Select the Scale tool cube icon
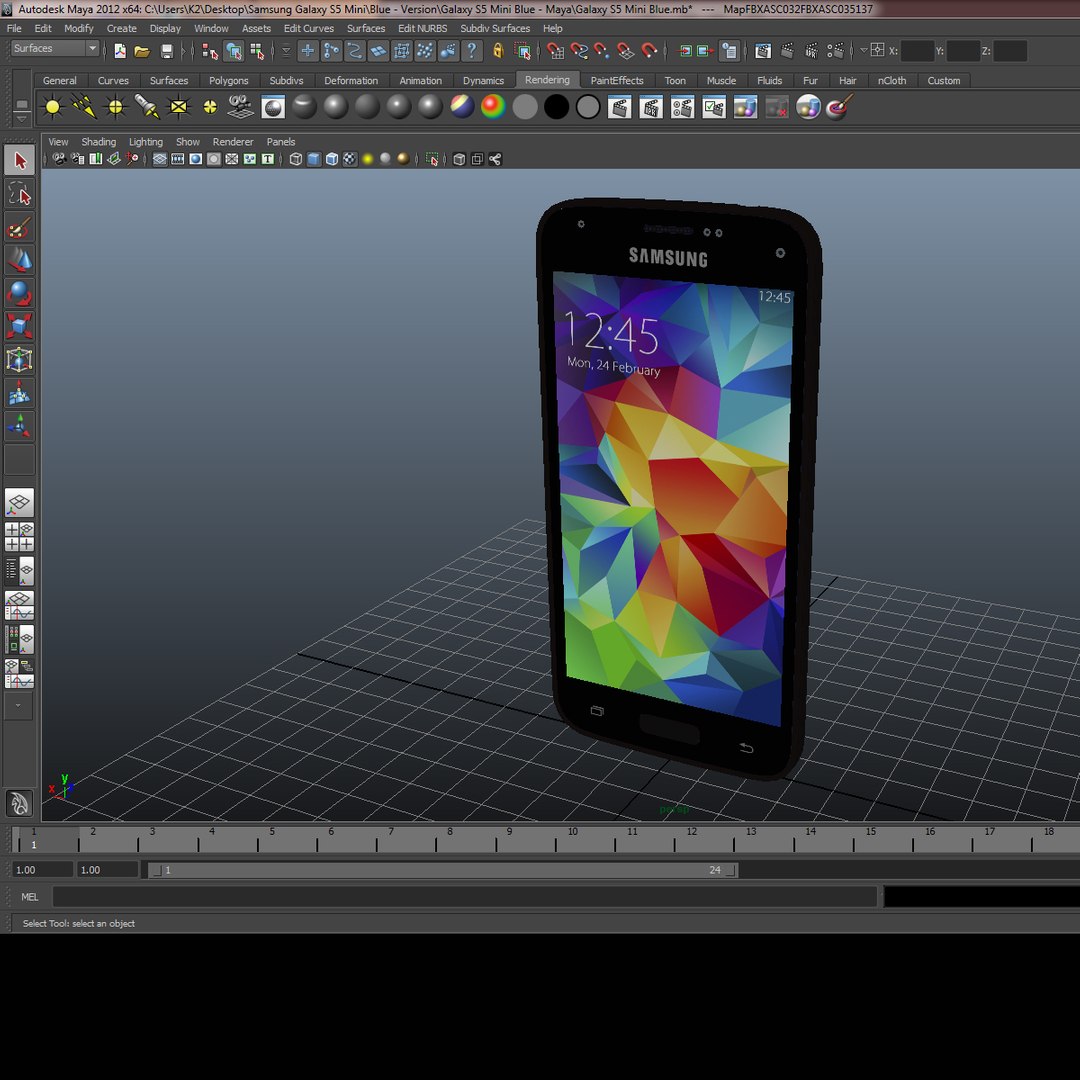This screenshot has height=1080, width=1080. pyautogui.click(x=19, y=326)
